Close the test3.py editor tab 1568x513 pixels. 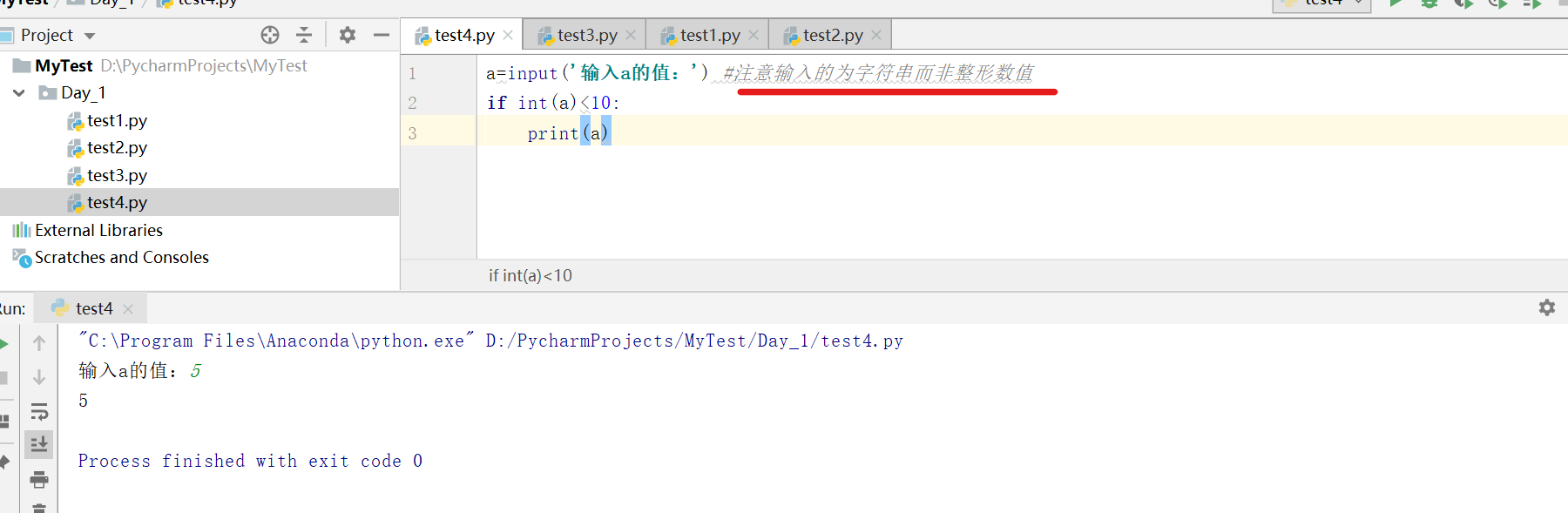pyautogui.click(x=631, y=35)
